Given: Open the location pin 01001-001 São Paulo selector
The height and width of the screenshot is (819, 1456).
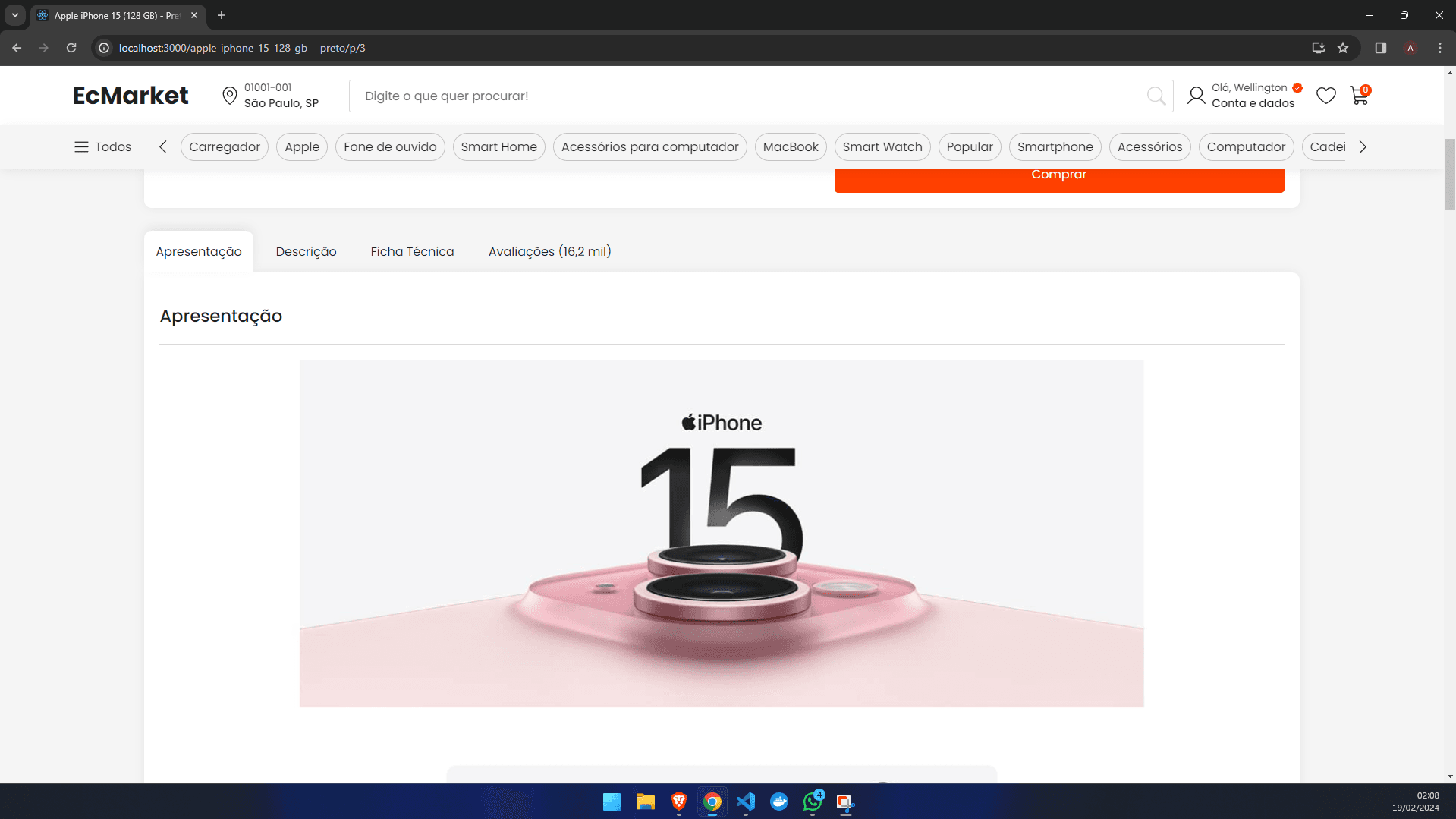Looking at the screenshot, I should click(270, 96).
